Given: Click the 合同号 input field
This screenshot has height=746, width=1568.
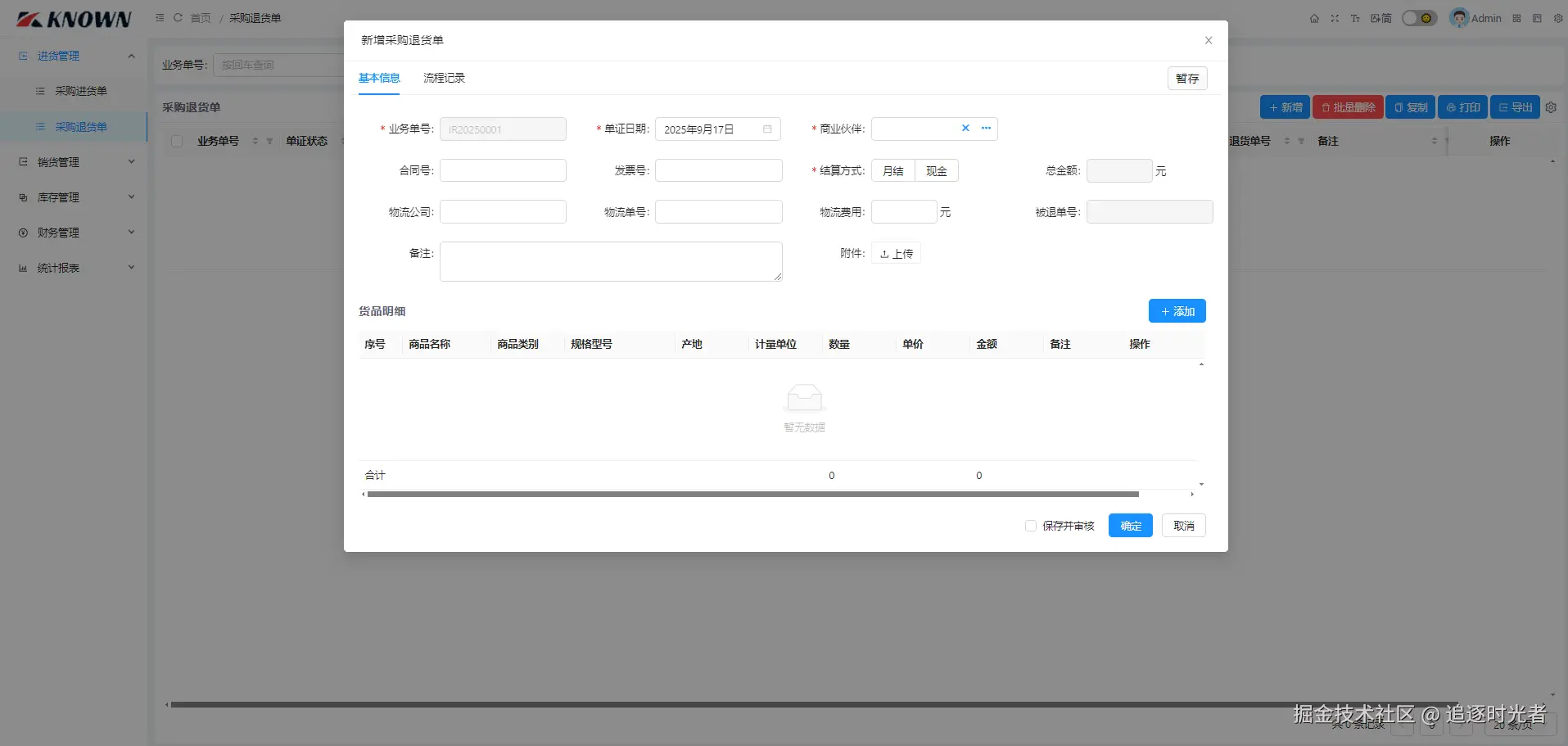Looking at the screenshot, I should [503, 170].
